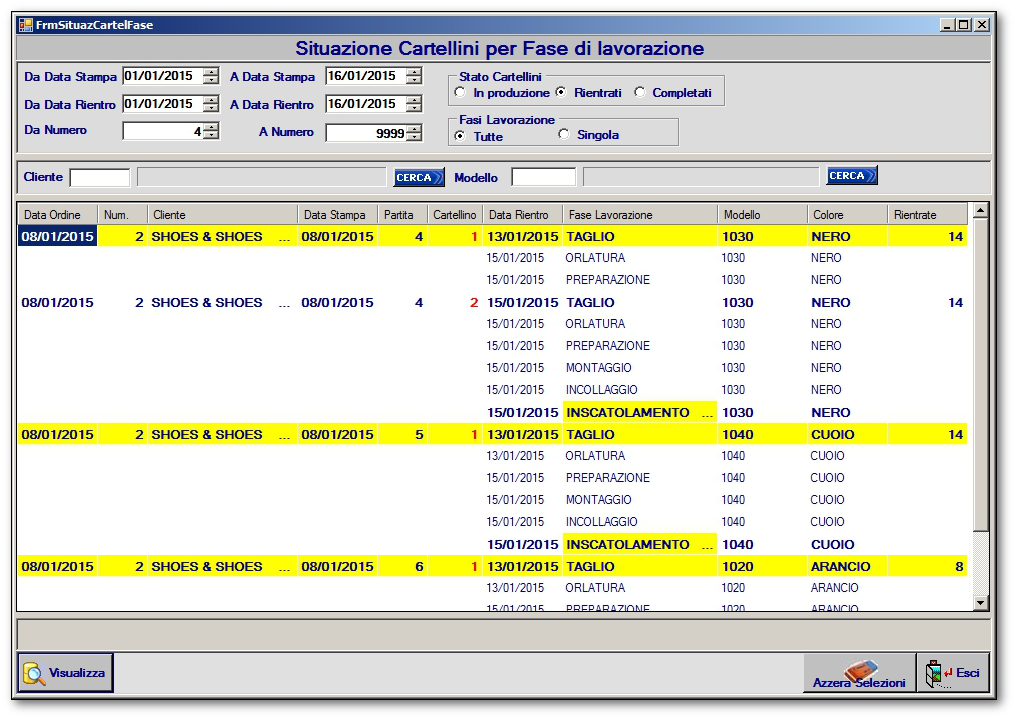This screenshot has height=719, width=1016.
Task: Click the Modello code input box
Action: click(543, 176)
